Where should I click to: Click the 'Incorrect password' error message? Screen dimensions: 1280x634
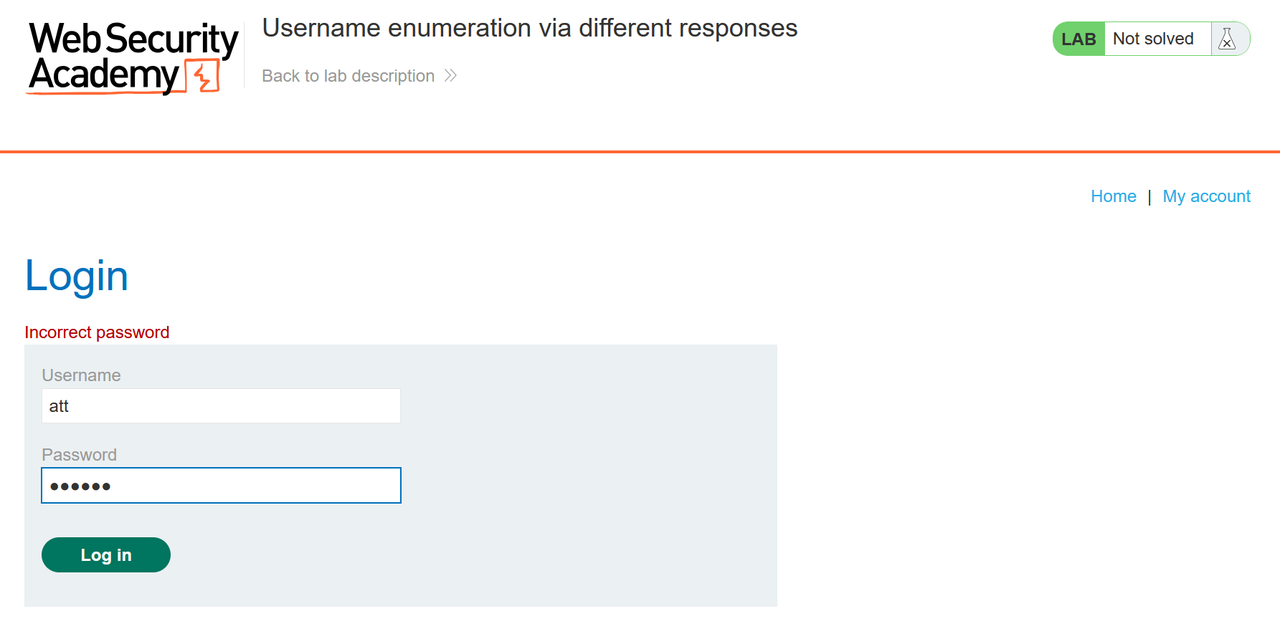point(96,332)
